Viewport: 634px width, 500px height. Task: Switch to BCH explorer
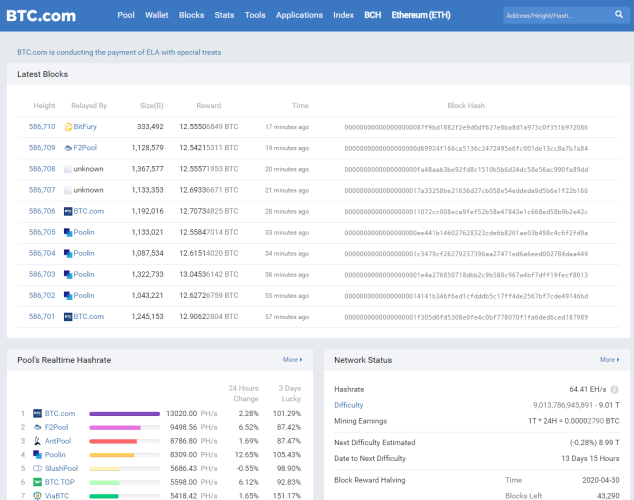pyautogui.click(x=372, y=15)
